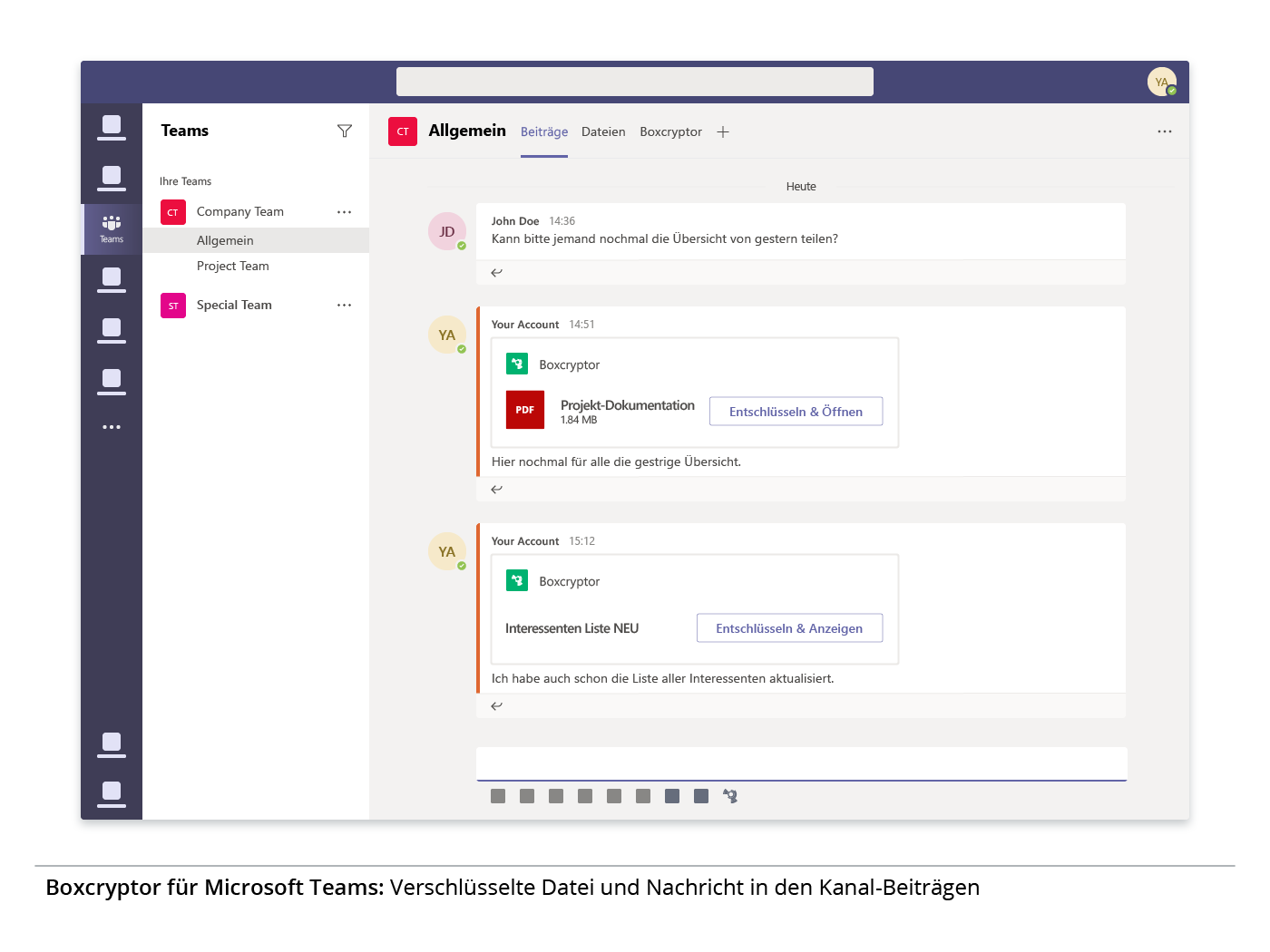Click the Boxcryptor label in the 14:51 card

pyautogui.click(x=570, y=365)
